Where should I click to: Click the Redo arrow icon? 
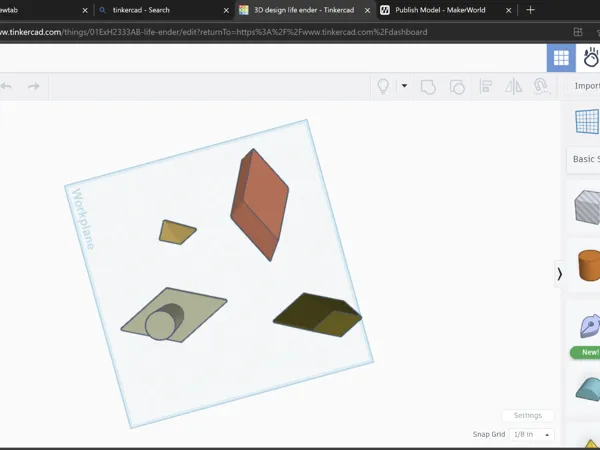(34, 86)
